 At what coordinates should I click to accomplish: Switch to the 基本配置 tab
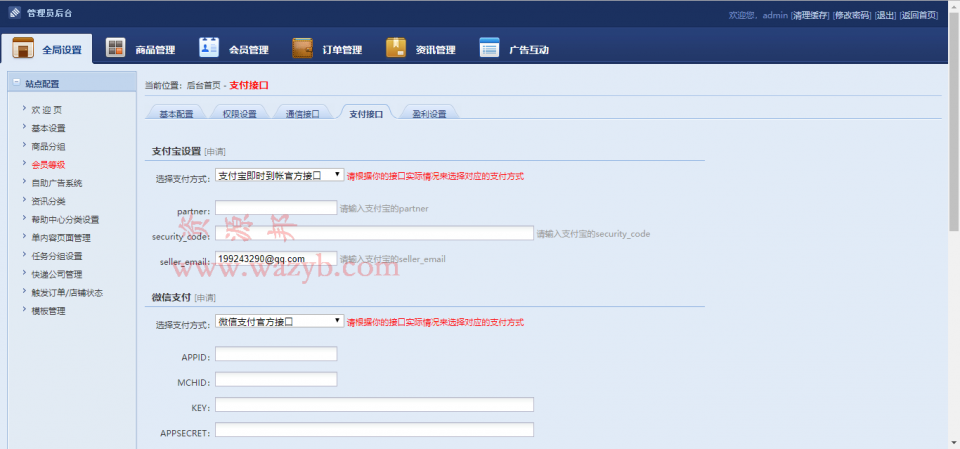(x=176, y=114)
